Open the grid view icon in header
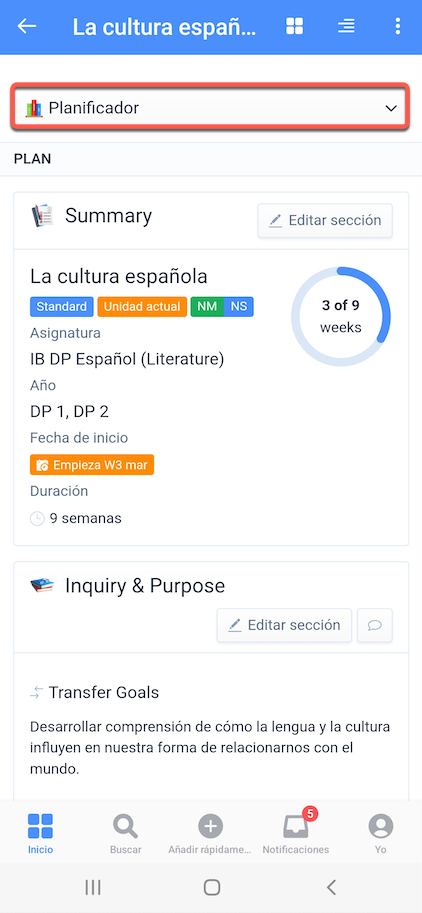 click(x=295, y=26)
